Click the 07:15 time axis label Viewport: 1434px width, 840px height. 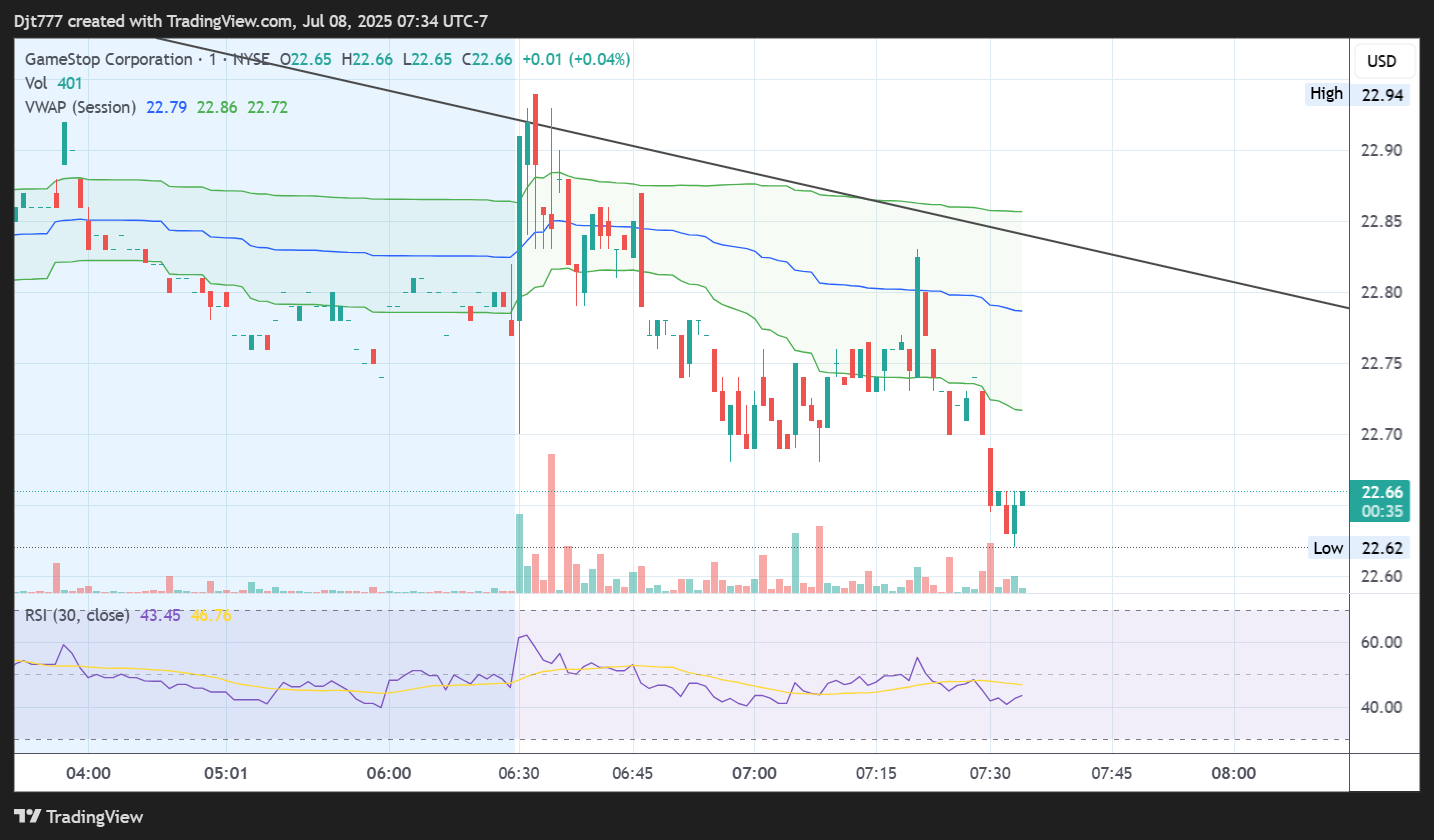876,773
